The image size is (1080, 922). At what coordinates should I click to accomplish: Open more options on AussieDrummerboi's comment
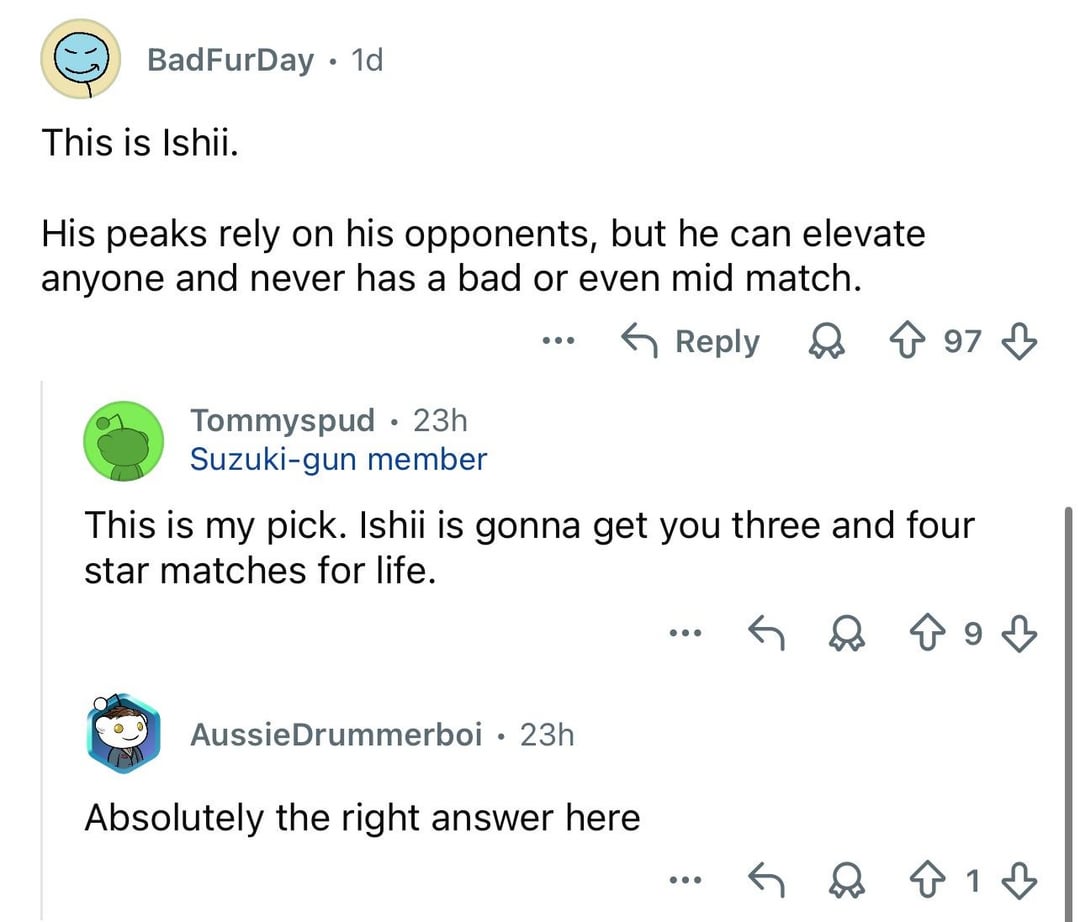click(x=685, y=881)
